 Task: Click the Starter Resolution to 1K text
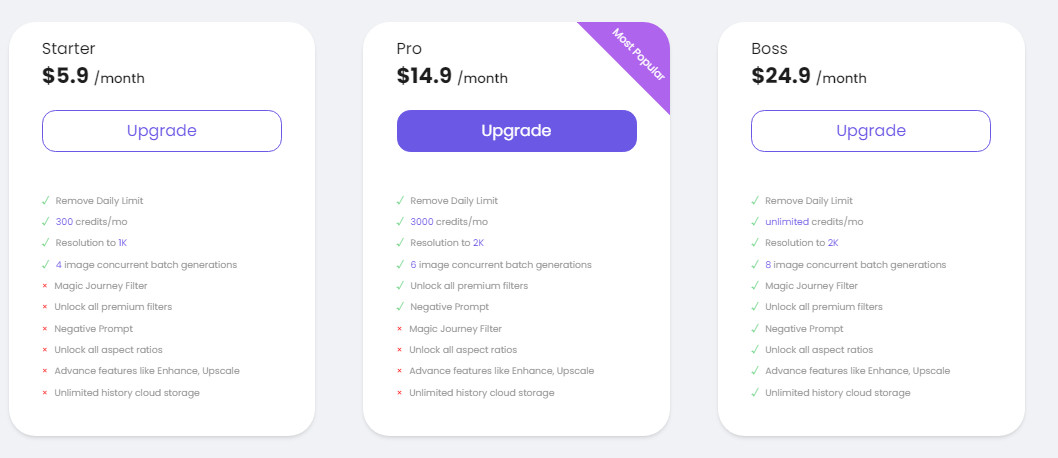[91, 243]
